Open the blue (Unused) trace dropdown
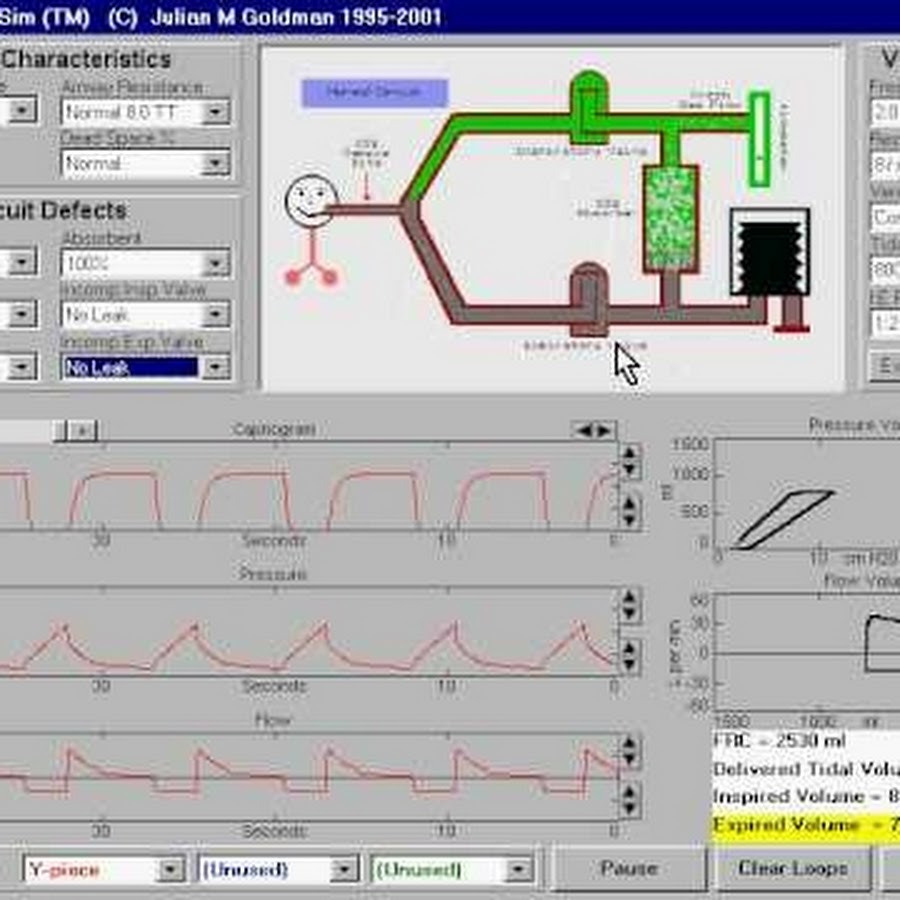Screen dimensions: 900x900 pyautogui.click(x=343, y=869)
